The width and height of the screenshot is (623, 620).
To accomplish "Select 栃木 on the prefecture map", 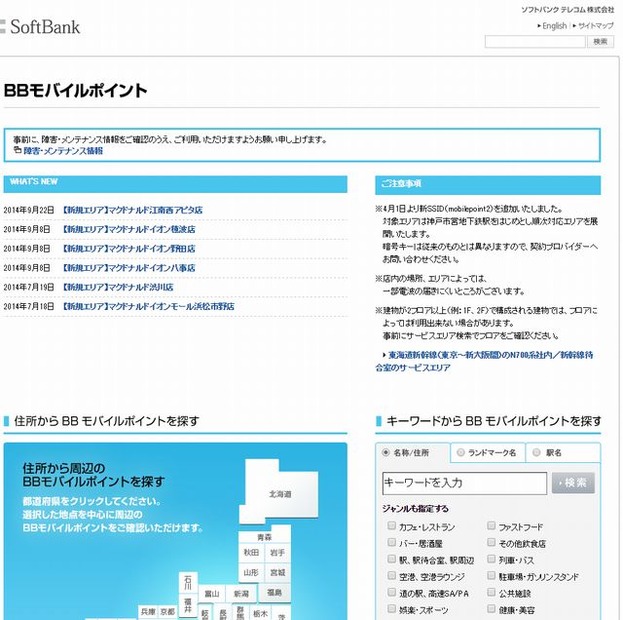I will click(x=260, y=613).
